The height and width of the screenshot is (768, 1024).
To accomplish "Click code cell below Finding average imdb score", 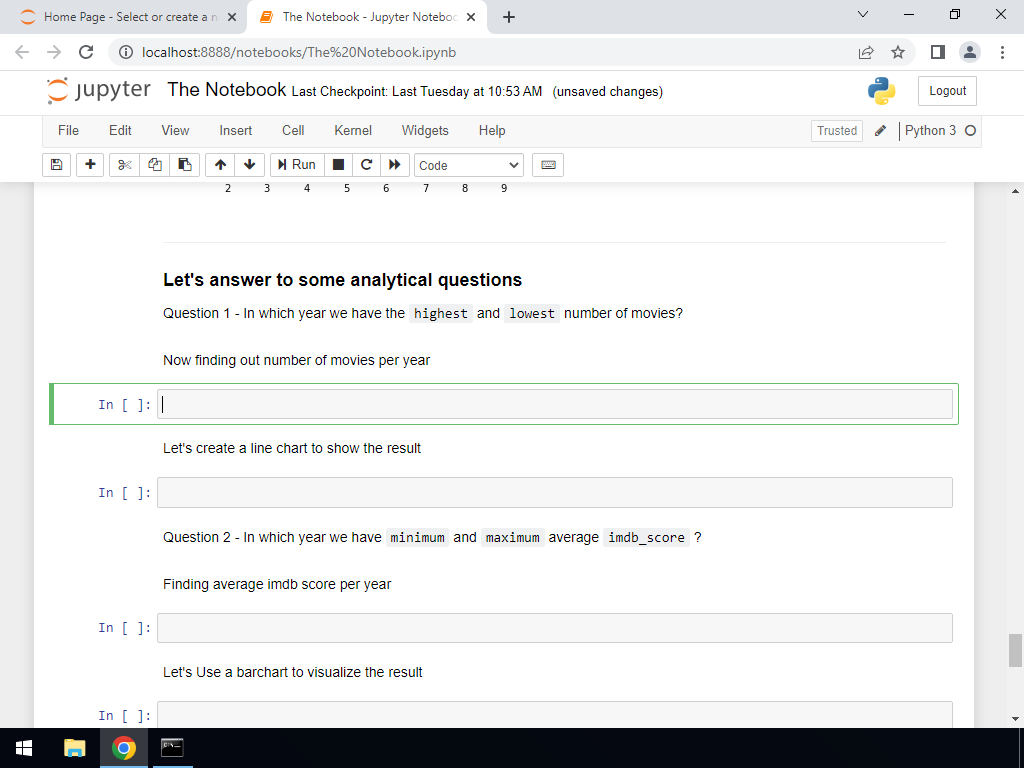I will coord(554,628).
